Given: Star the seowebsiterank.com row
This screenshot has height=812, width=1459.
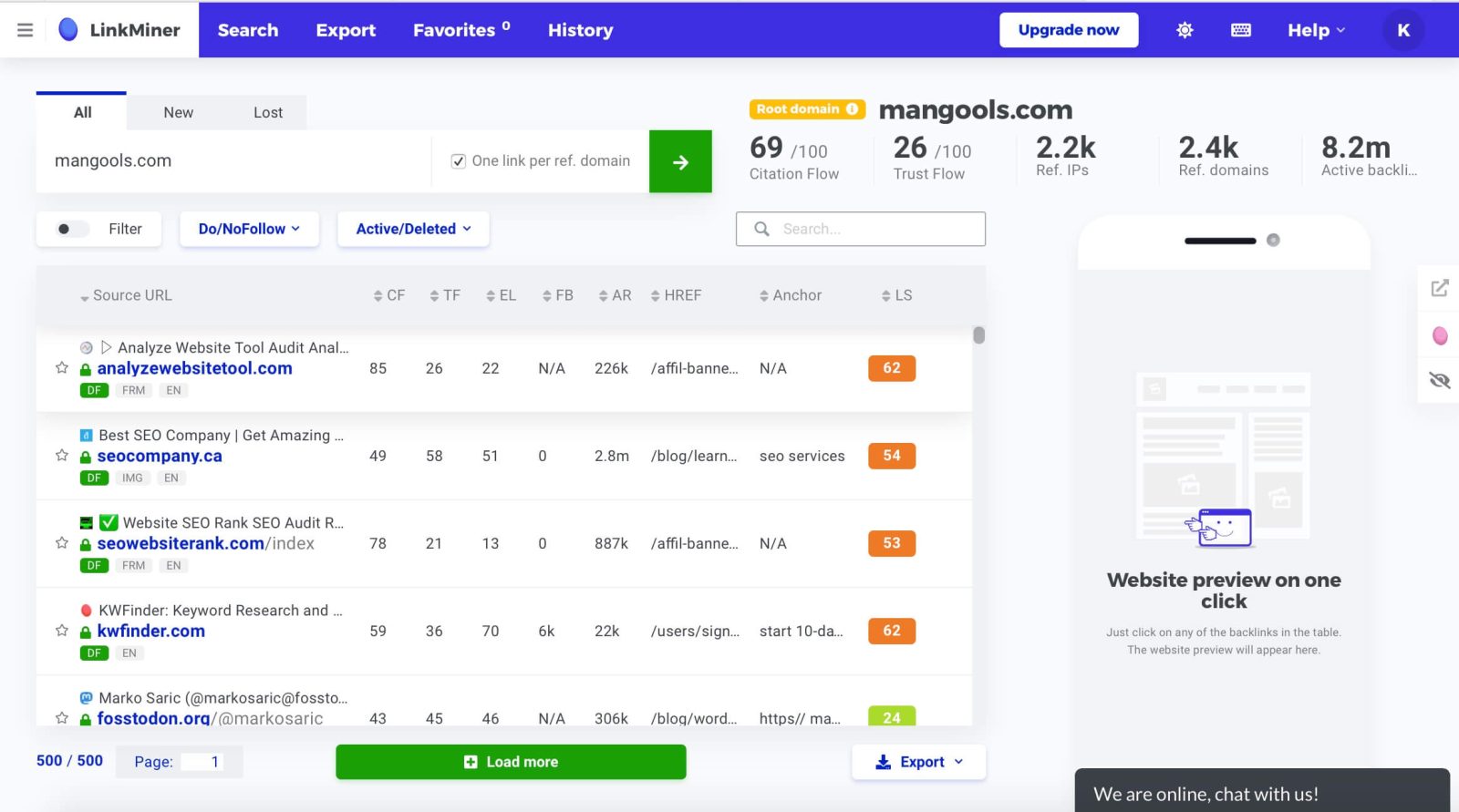Looking at the screenshot, I should click(62, 543).
